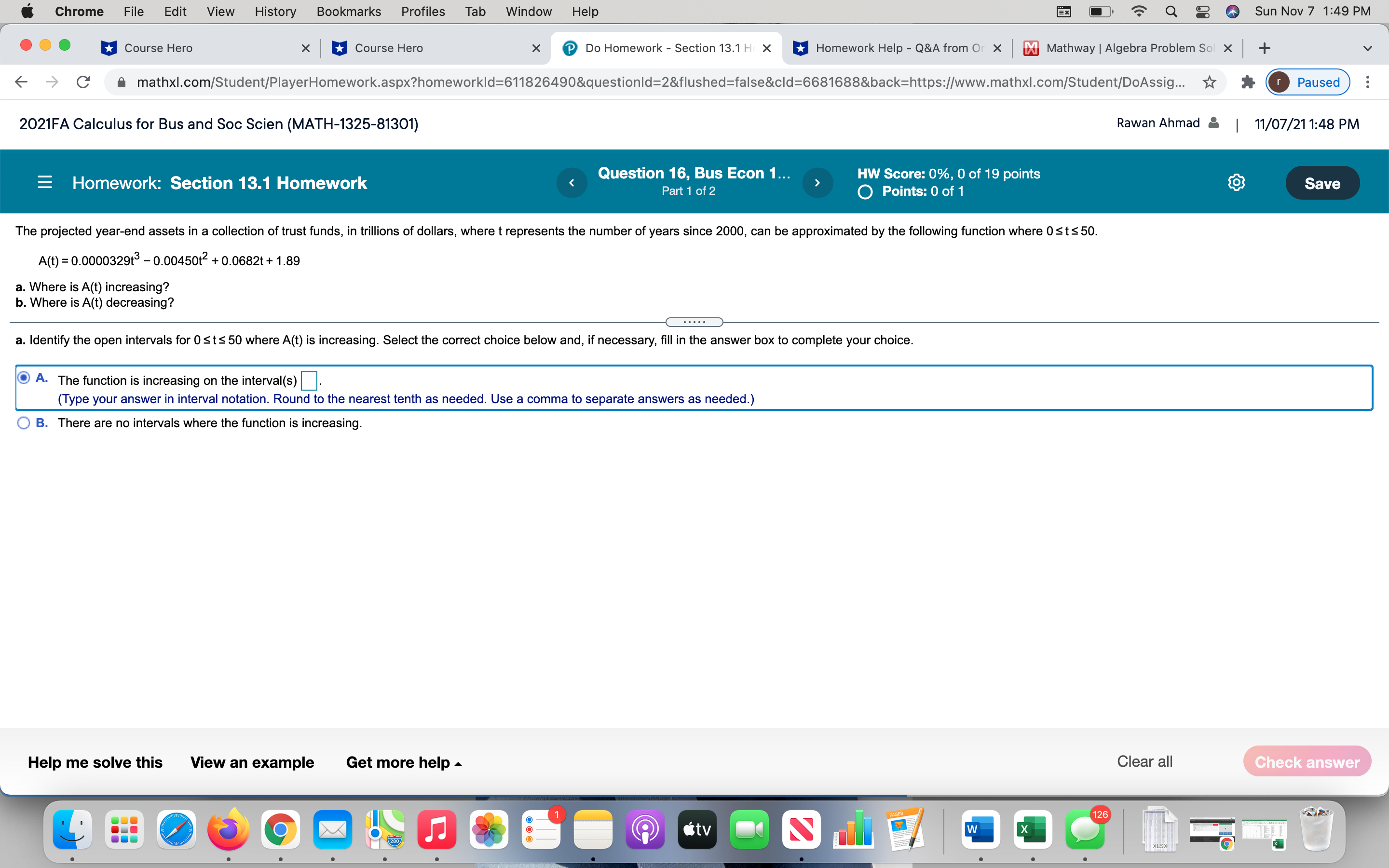Open the homework hamburger menu
Viewport: 1389px width, 868px height.
[45, 182]
